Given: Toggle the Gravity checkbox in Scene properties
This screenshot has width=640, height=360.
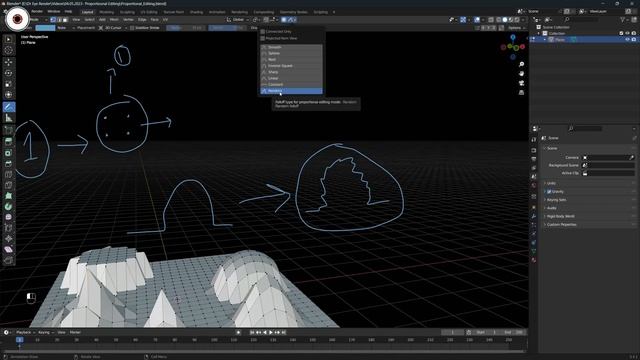Looking at the screenshot, I should pos(549,191).
